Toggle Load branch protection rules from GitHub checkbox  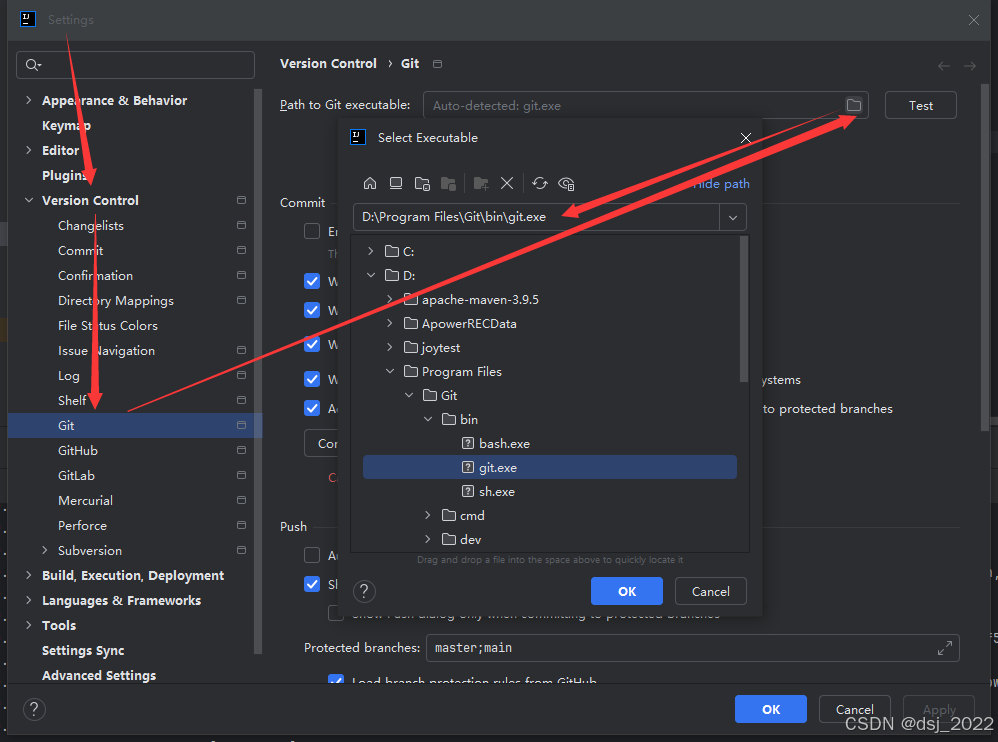[336, 680]
